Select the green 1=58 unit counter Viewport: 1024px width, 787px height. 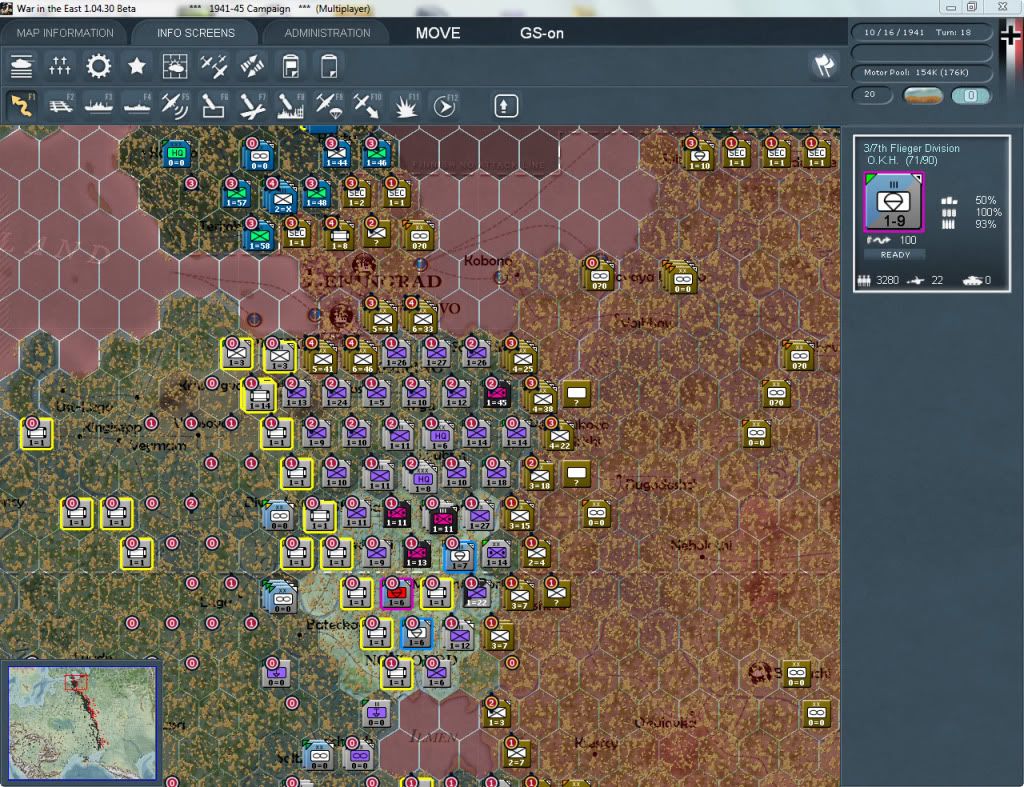pos(259,236)
